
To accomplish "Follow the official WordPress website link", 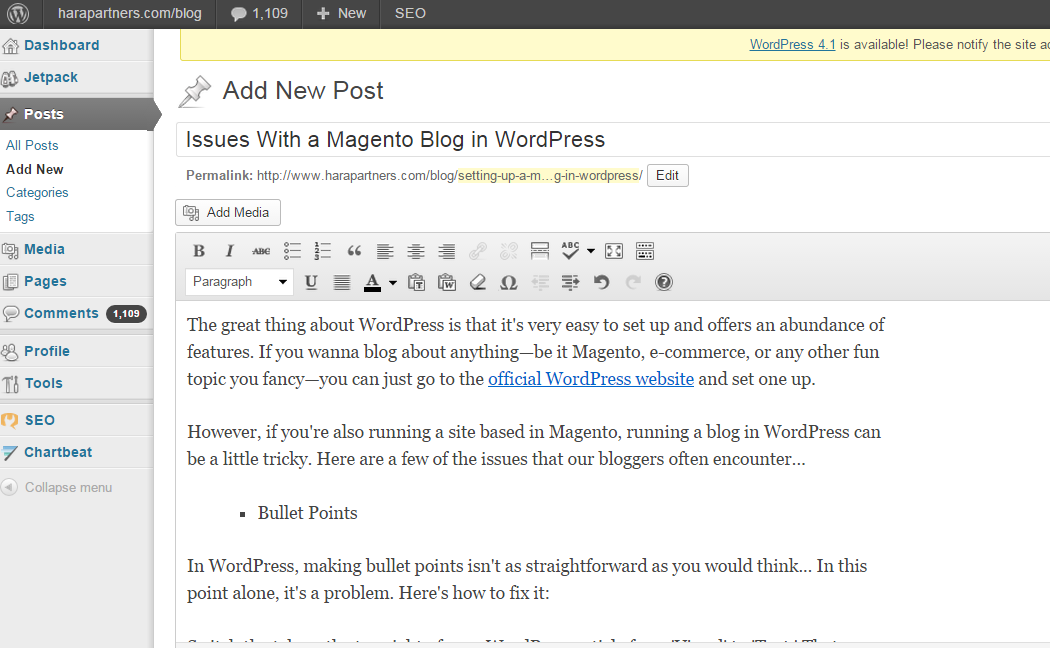I will 591,379.
